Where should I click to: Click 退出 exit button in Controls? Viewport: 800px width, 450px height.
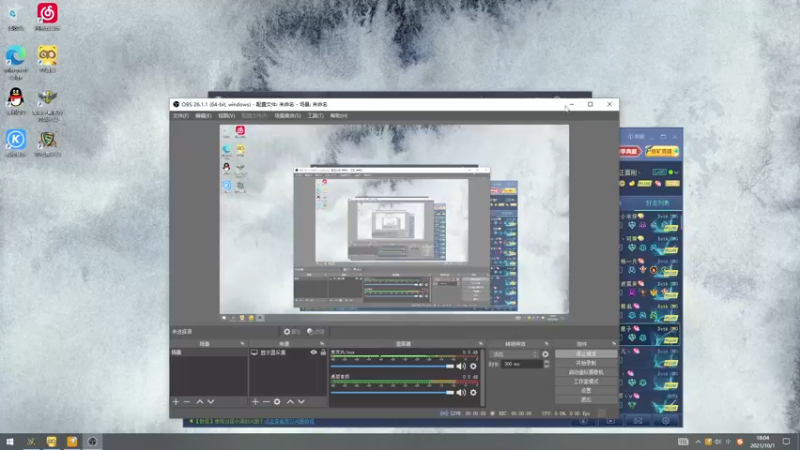coord(586,400)
